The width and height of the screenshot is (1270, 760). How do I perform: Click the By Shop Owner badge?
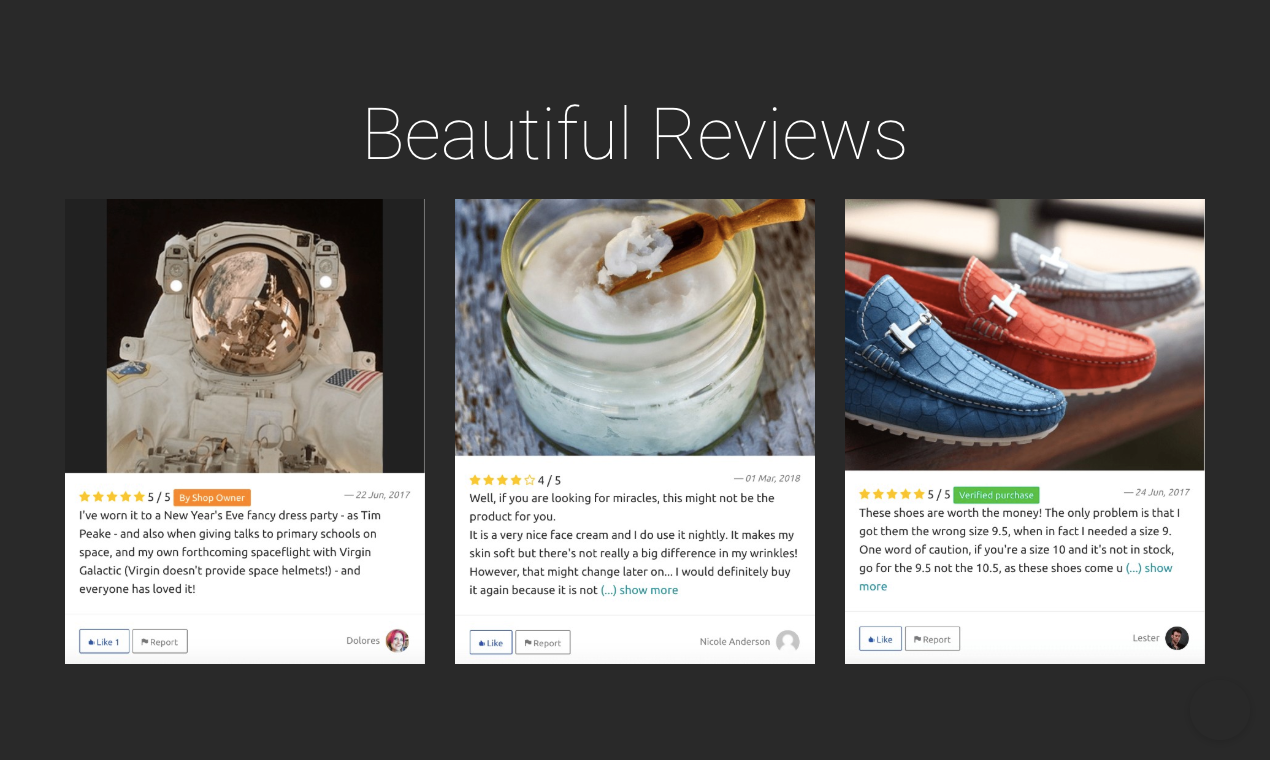tap(212, 497)
